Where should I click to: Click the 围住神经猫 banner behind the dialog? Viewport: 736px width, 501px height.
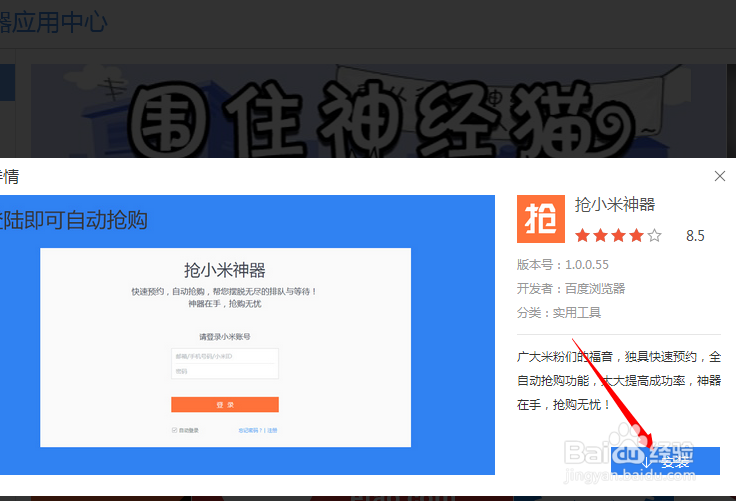[x=378, y=111]
